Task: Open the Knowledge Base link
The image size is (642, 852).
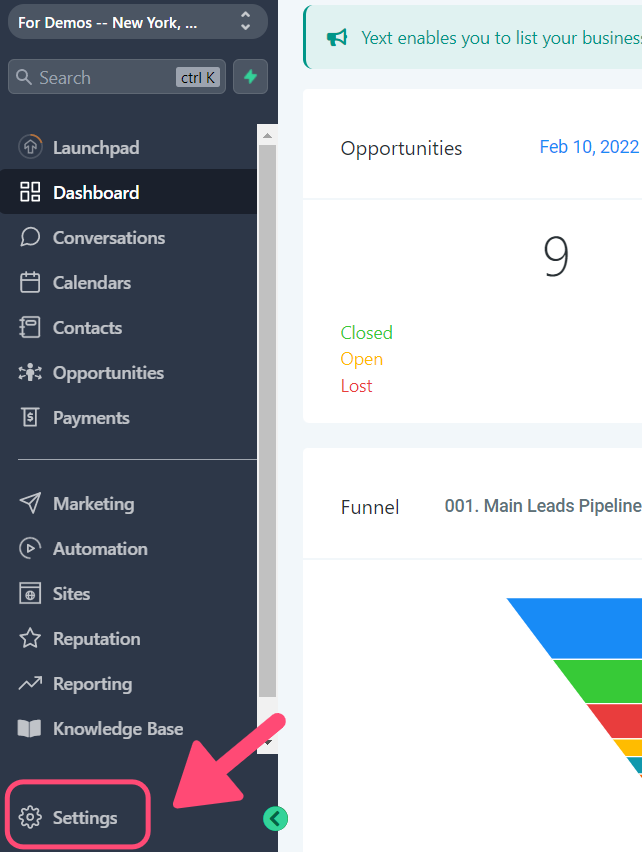Action: 128,729
